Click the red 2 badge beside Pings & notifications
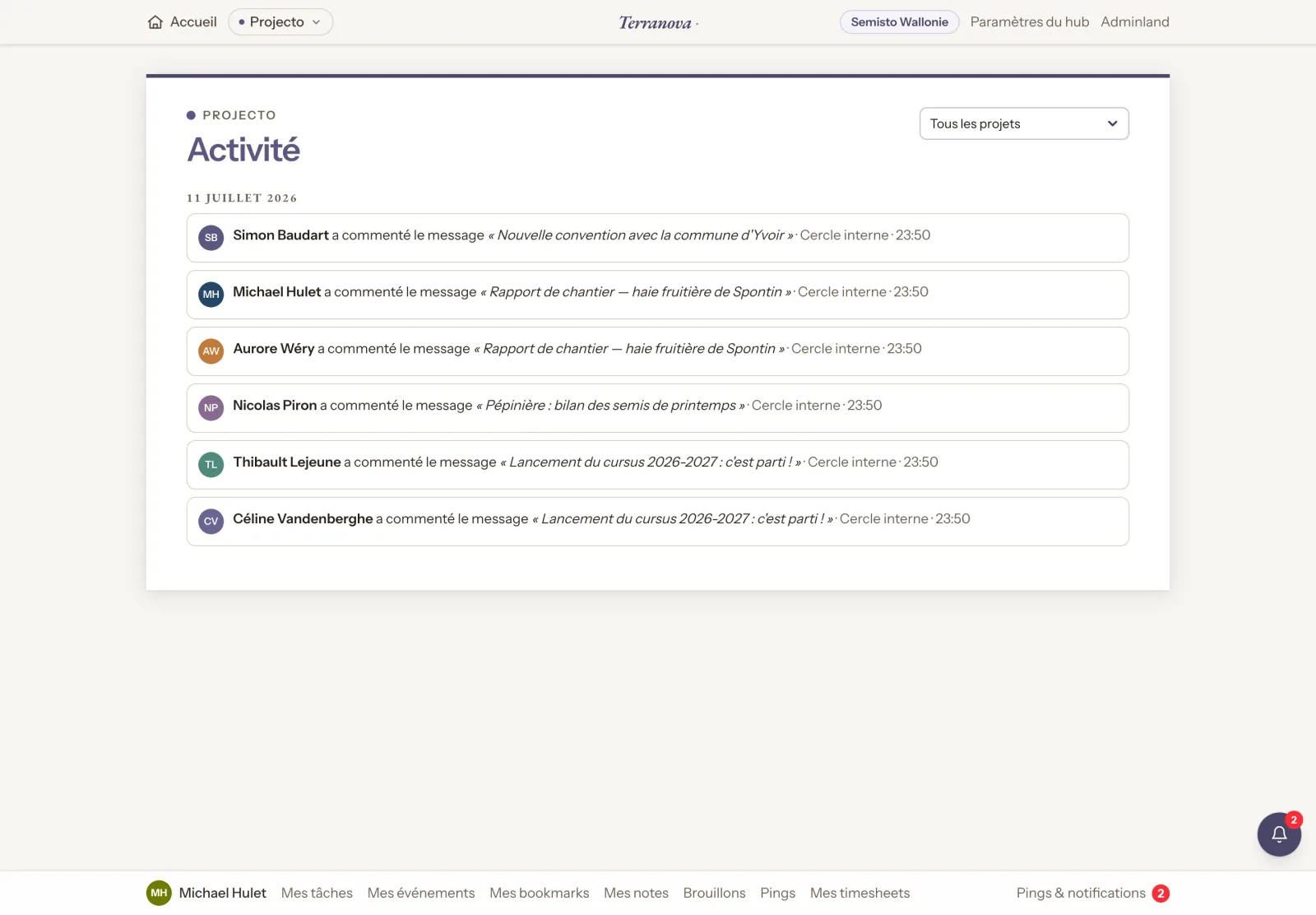 pyautogui.click(x=1161, y=894)
